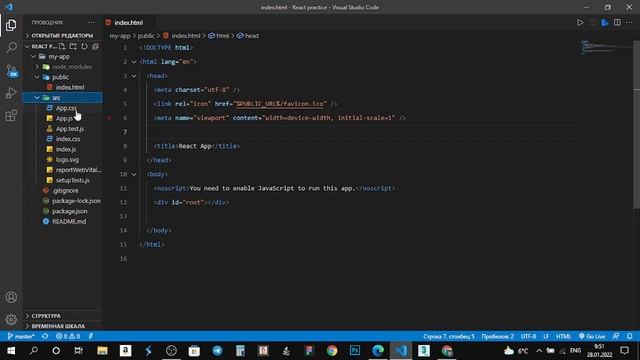The width and height of the screenshot is (640, 360).
Task: Open Source Control view in activity bar
Action: click(x=11, y=71)
